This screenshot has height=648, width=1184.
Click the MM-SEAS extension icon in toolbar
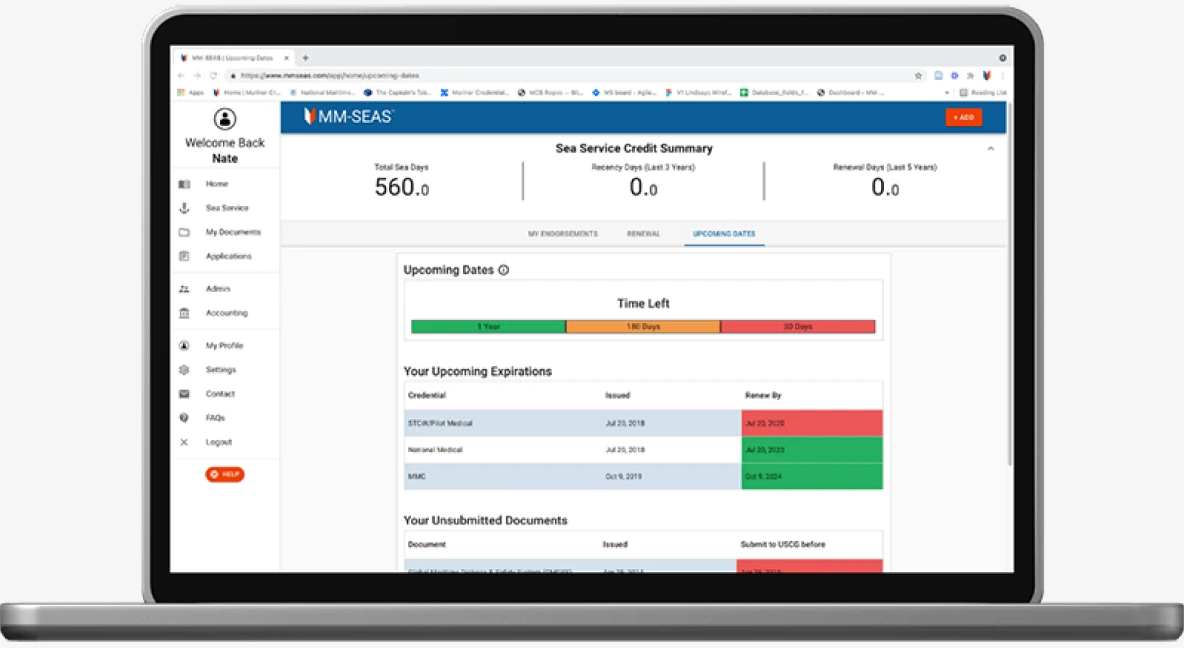click(986, 76)
